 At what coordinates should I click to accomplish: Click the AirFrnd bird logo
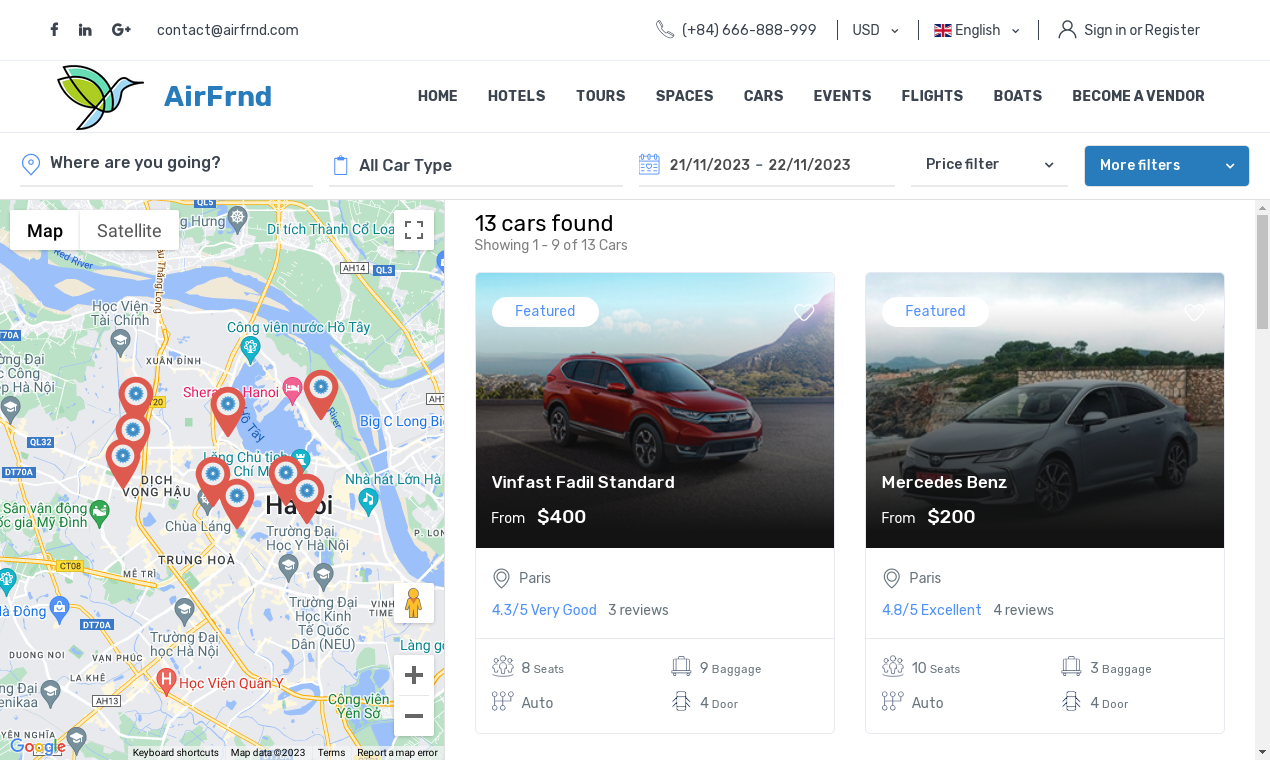coord(100,97)
